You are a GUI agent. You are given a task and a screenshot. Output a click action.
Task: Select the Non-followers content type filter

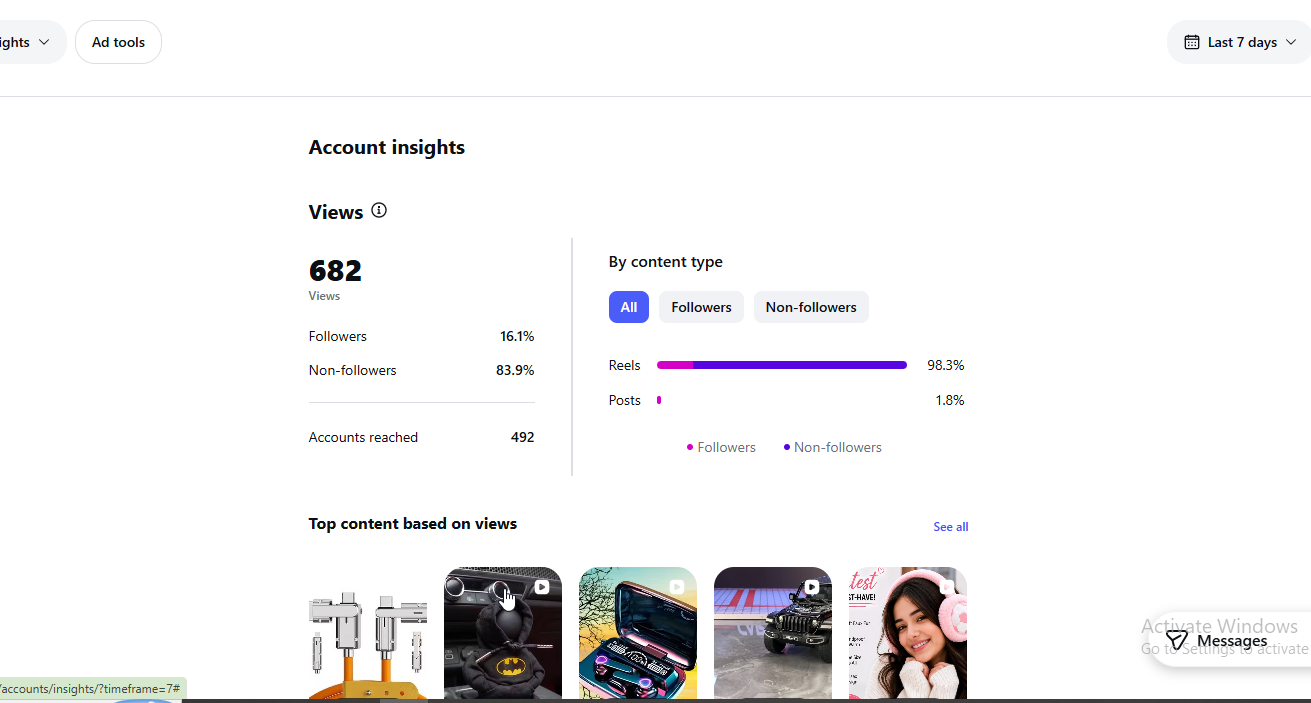tap(811, 307)
